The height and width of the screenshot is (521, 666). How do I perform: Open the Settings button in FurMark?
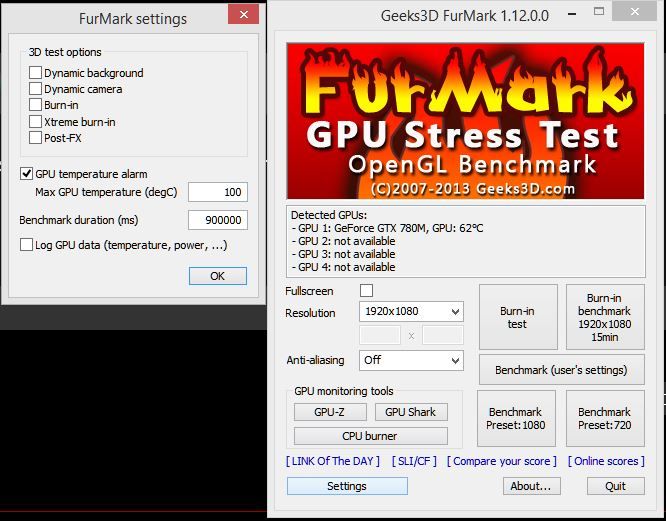(x=347, y=486)
